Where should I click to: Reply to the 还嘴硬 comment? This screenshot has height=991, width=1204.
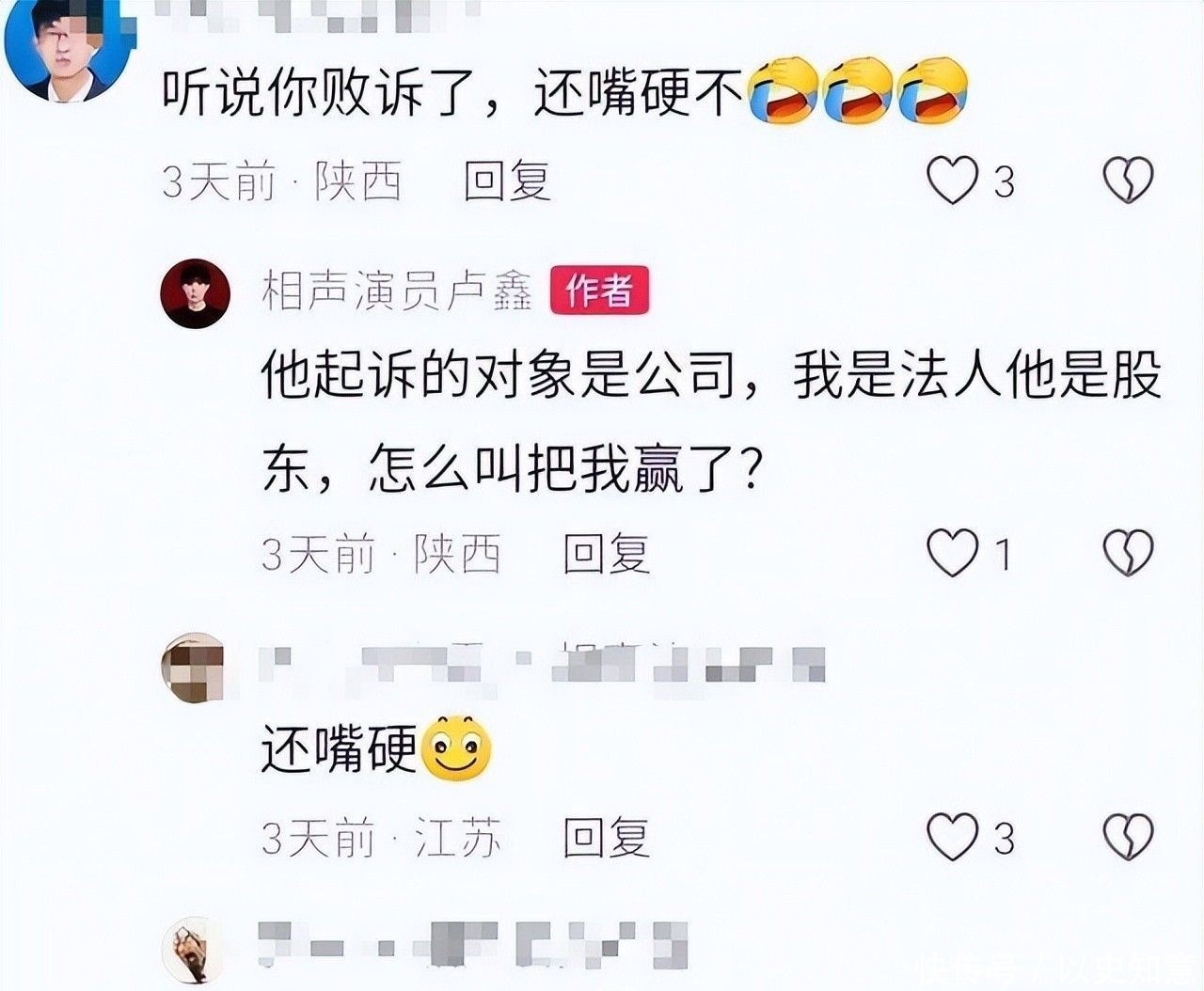pos(607,837)
